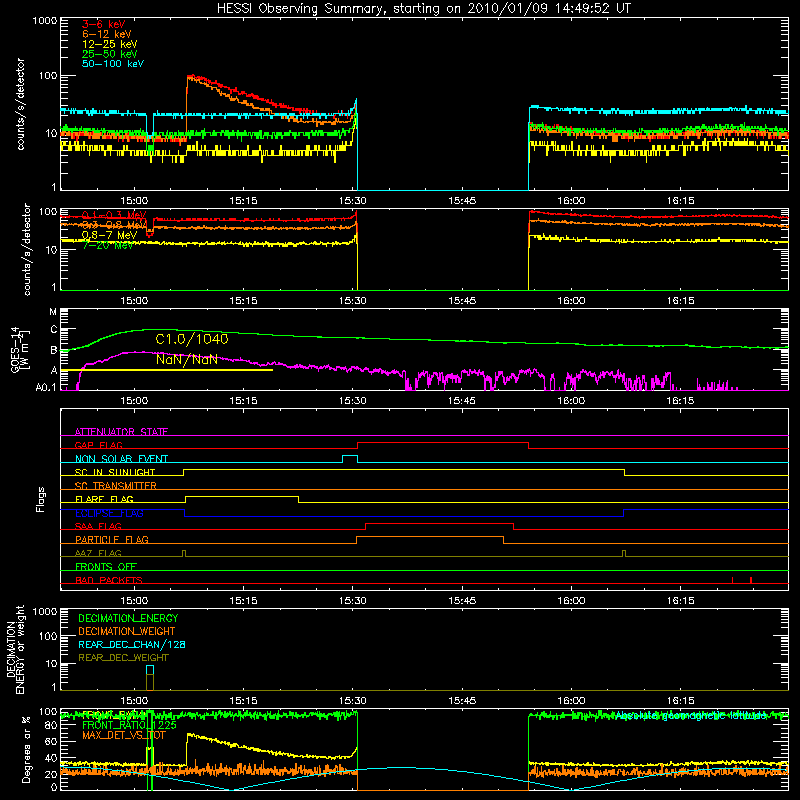Image resolution: width=800 pixels, height=800 pixels.
Task: Select the '6-12 keV' legend label
Action: coord(107,34)
